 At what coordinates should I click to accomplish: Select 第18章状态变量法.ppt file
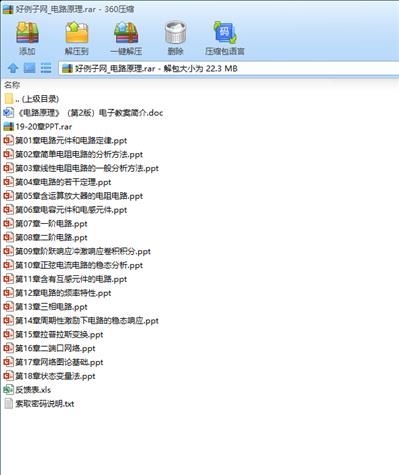(49, 376)
